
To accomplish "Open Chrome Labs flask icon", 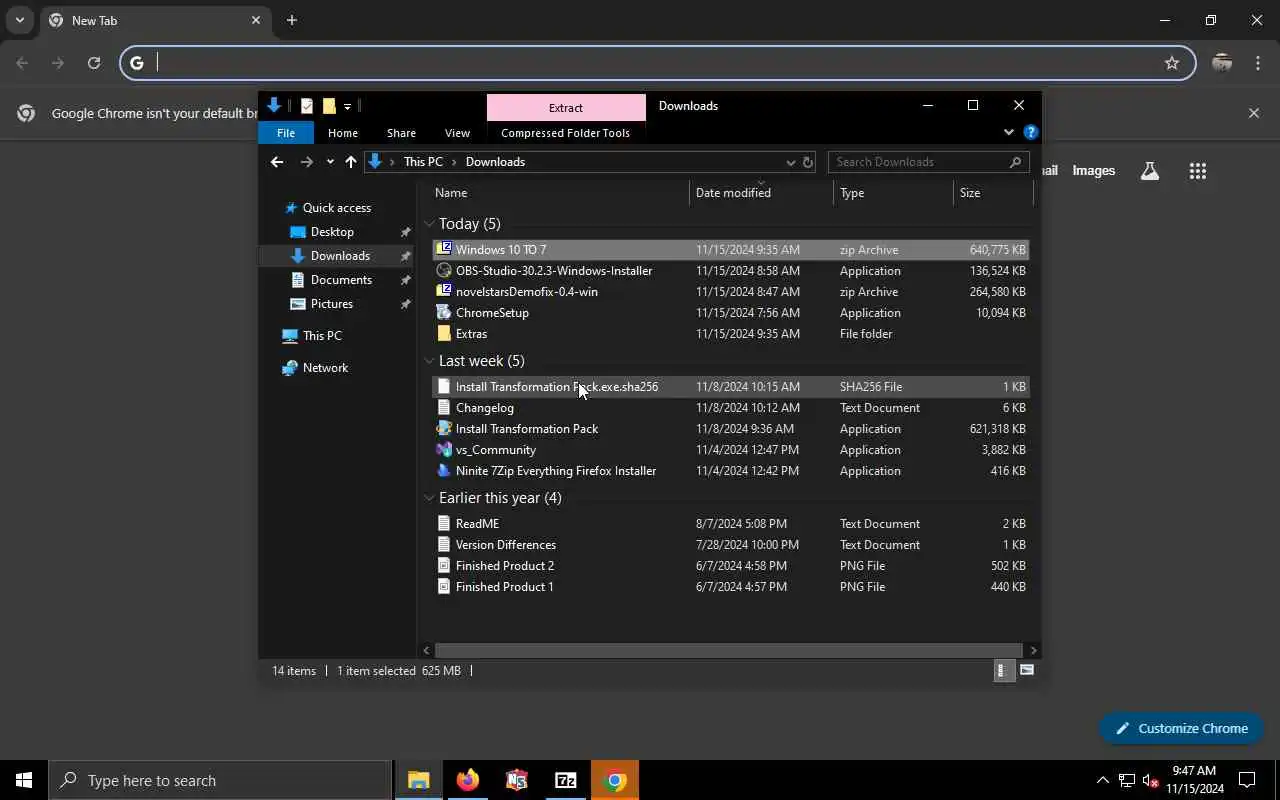I will (1150, 171).
